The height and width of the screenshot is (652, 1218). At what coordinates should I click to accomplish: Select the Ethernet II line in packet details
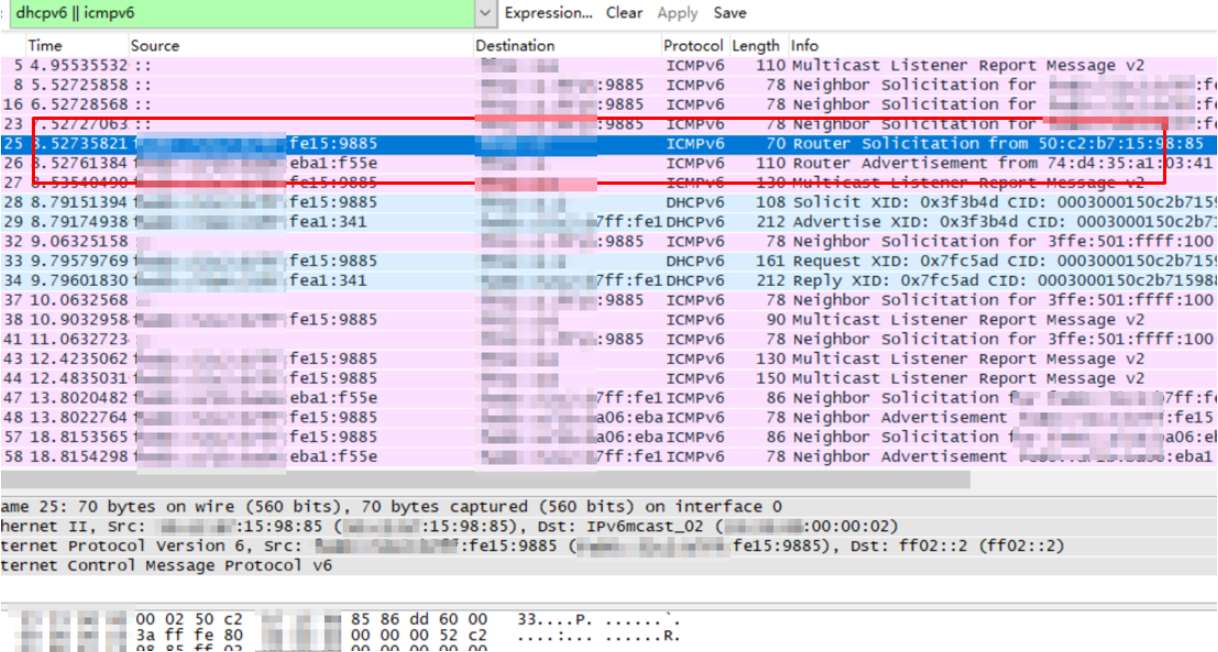[609, 526]
